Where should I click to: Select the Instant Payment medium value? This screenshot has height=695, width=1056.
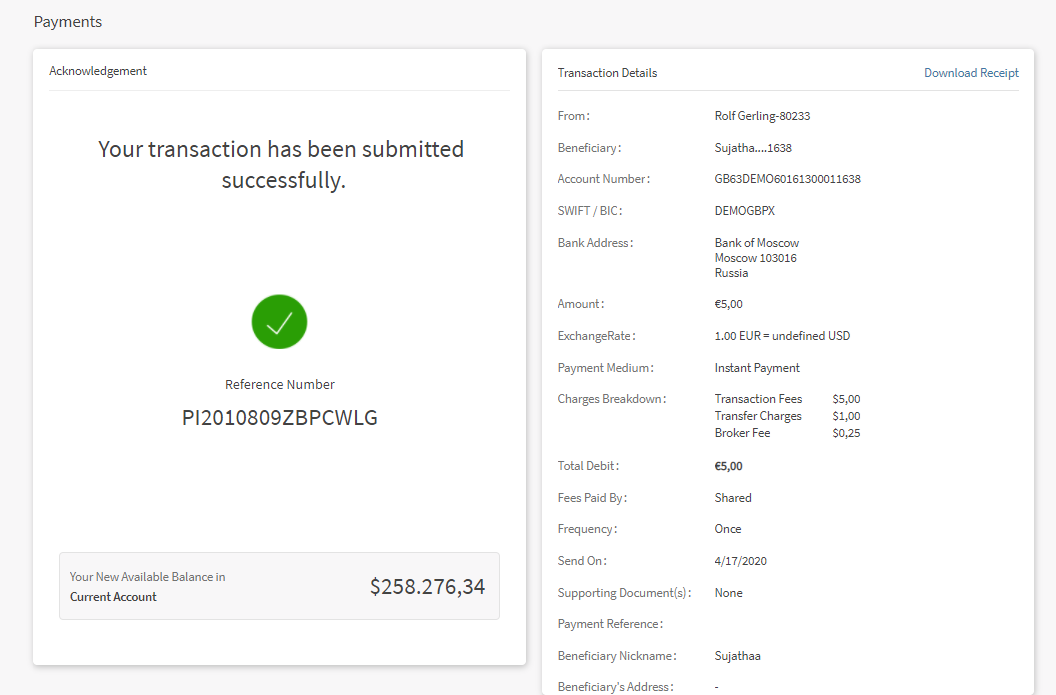click(757, 368)
